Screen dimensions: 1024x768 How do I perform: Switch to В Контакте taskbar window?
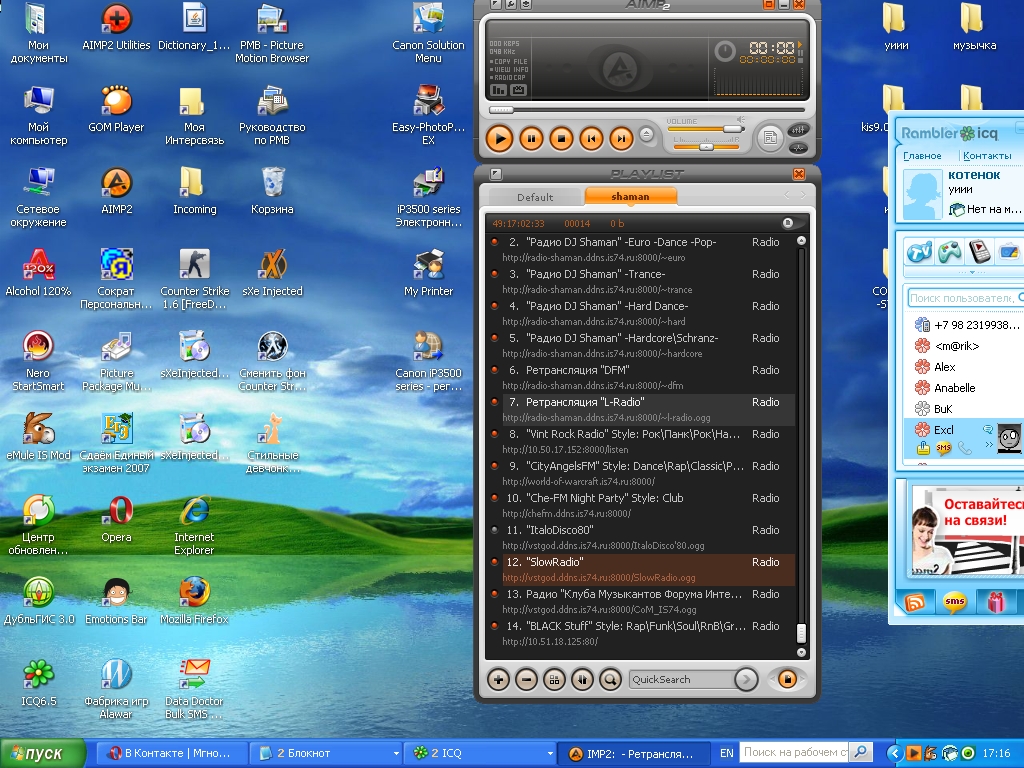(x=172, y=754)
